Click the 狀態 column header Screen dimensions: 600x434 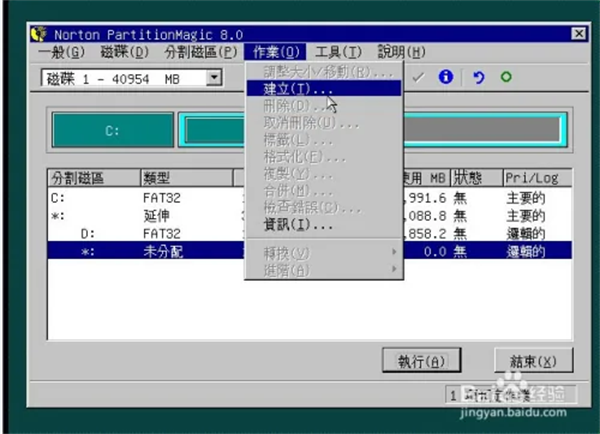point(476,178)
